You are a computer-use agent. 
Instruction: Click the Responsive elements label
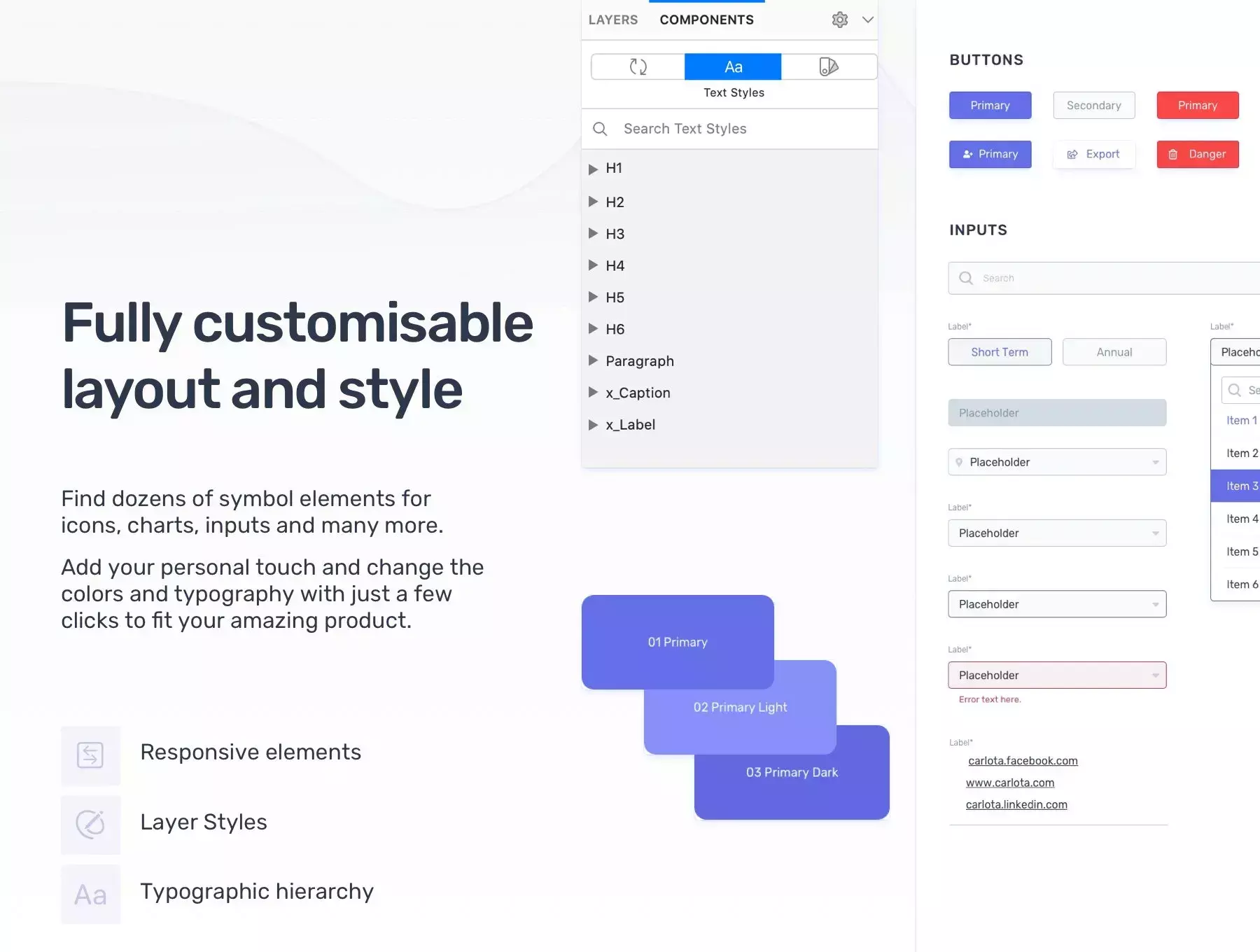(x=251, y=752)
